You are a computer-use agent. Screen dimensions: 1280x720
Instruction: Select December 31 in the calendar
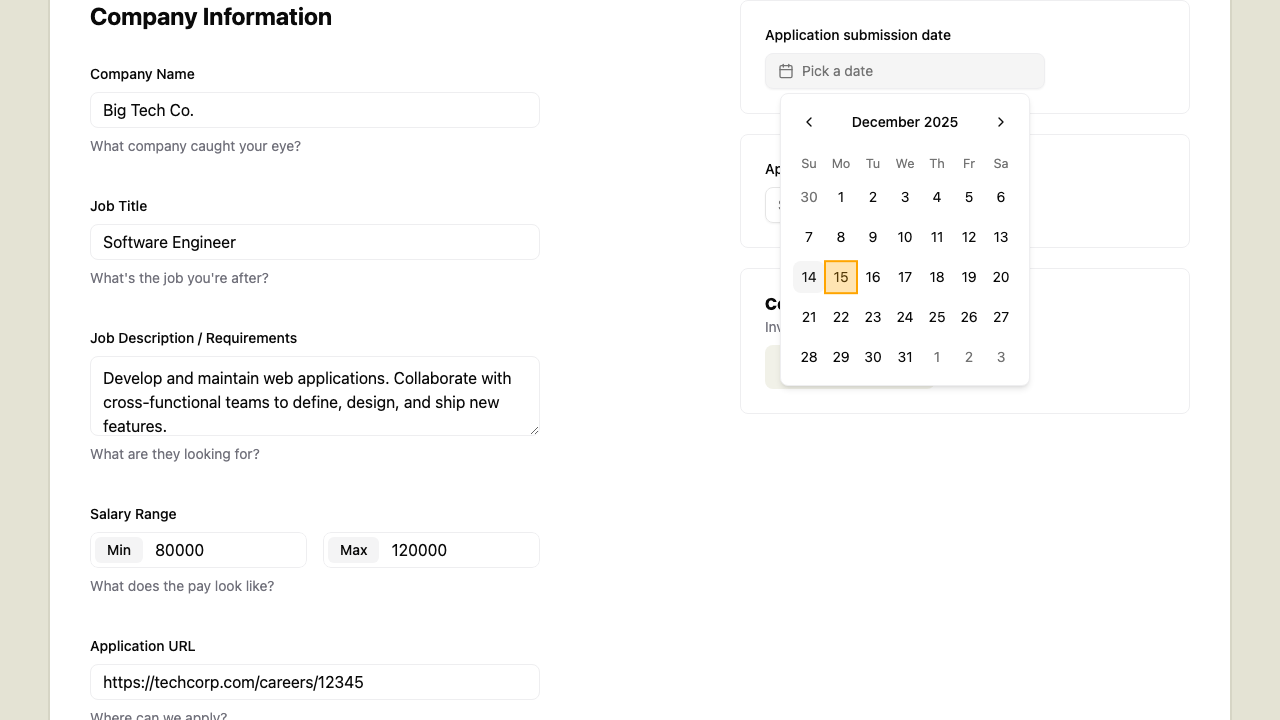coord(905,357)
